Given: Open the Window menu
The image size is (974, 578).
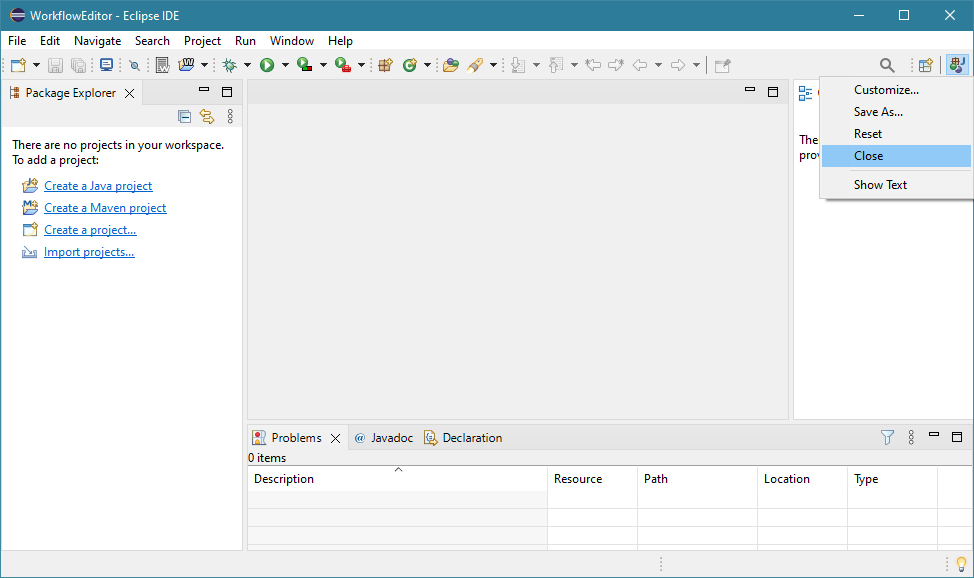Looking at the screenshot, I should 292,41.
